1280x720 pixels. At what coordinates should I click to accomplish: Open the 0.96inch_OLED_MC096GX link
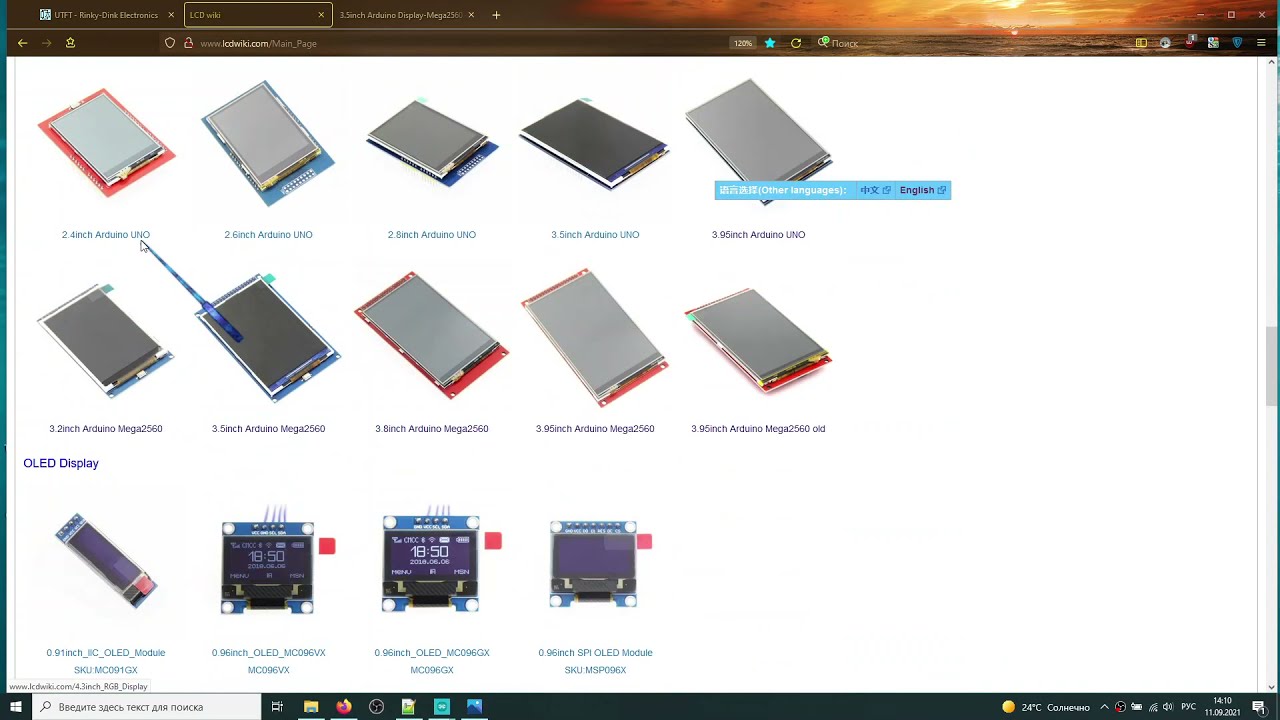[x=432, y=653]
